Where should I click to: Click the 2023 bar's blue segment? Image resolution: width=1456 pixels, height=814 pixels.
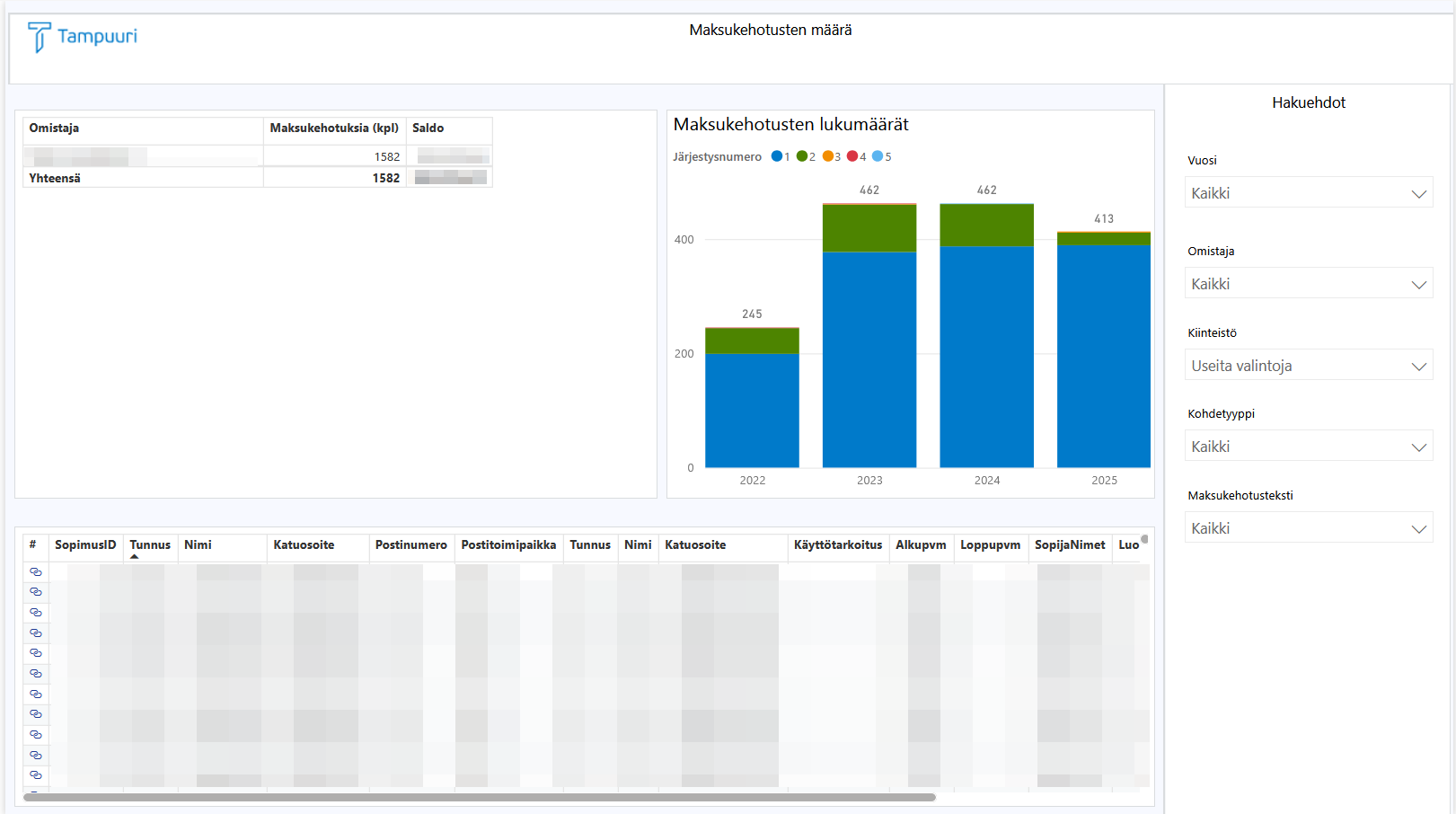[869, 359]
